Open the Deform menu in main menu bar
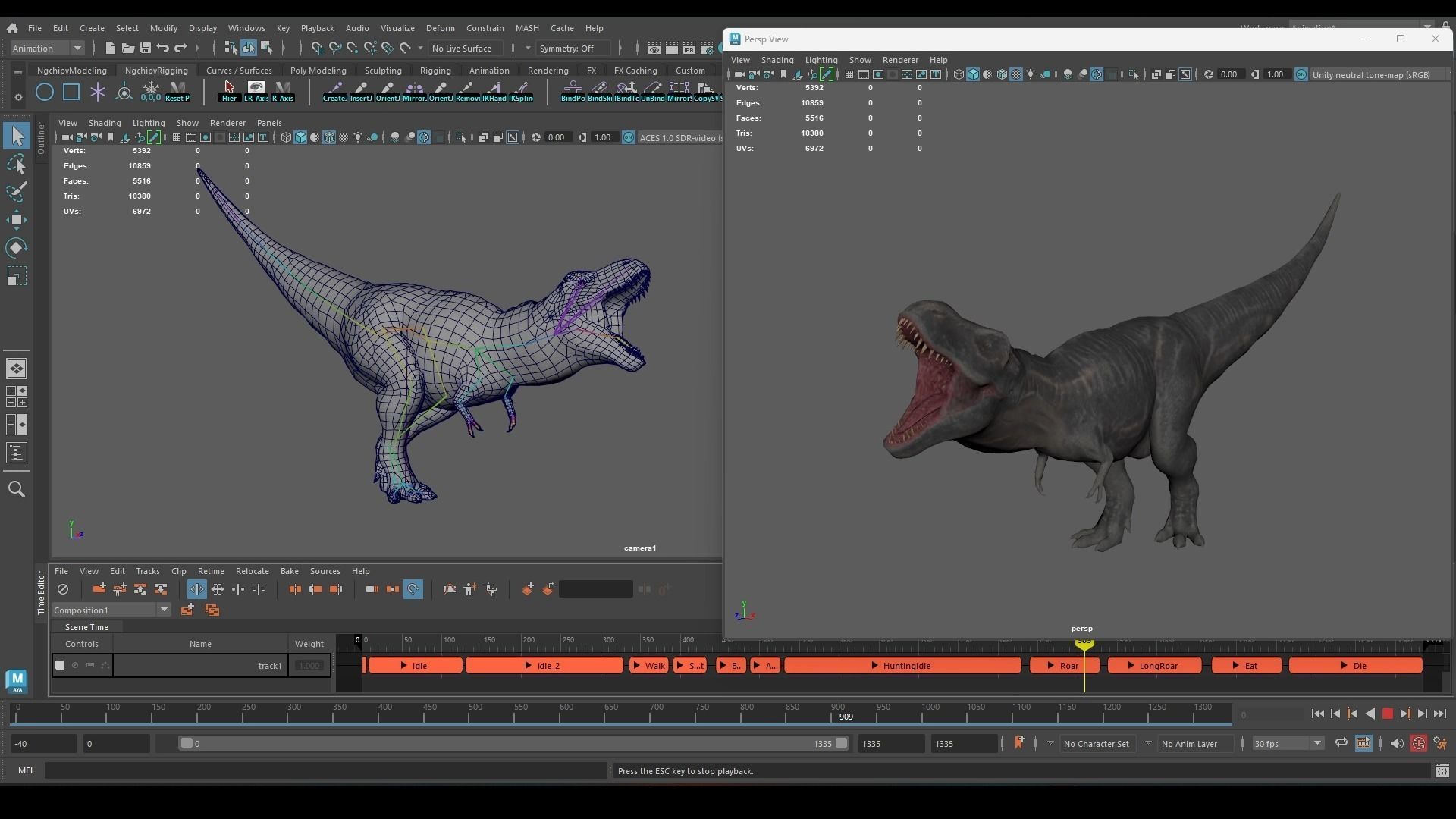This screenshot has width=1456, height=819. tap(440, 28)
